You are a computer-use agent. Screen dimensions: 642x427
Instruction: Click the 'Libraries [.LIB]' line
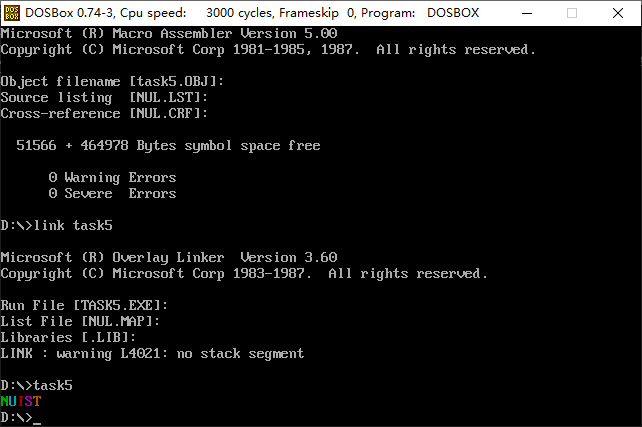[68, 337]
